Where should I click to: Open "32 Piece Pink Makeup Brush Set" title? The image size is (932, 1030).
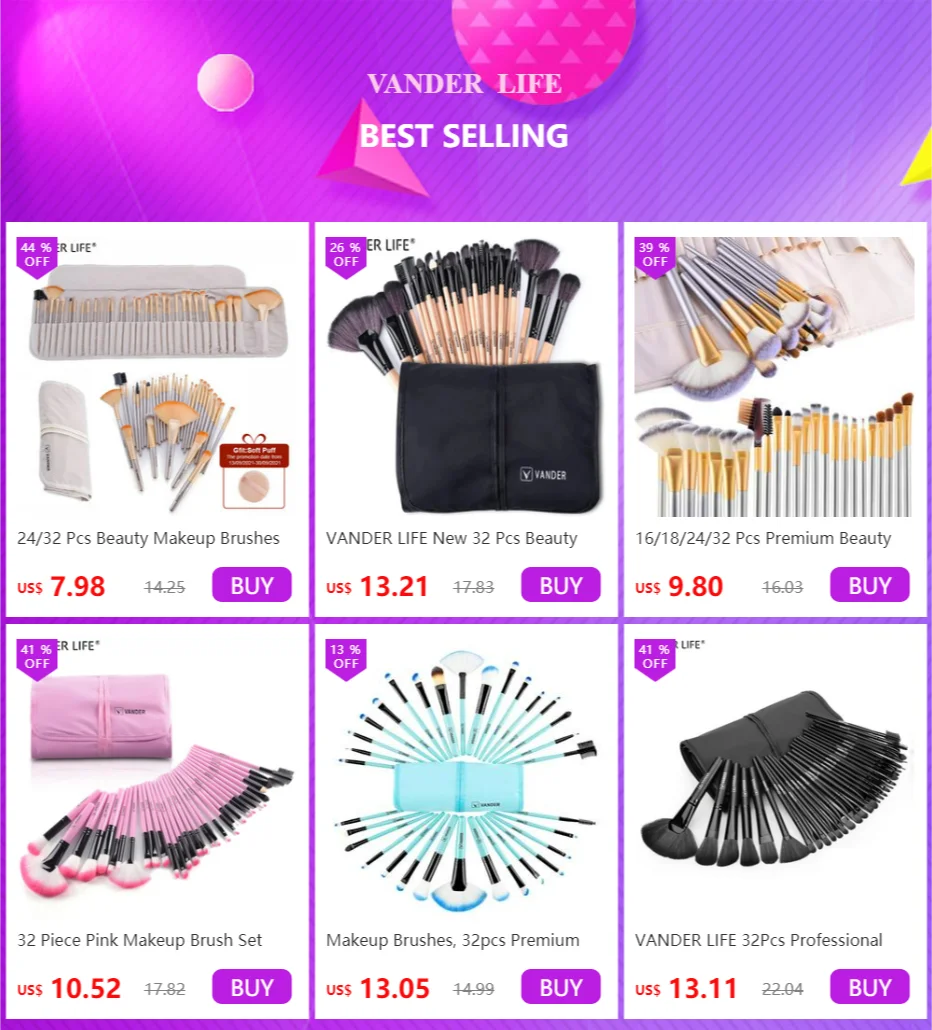(140, 940)
